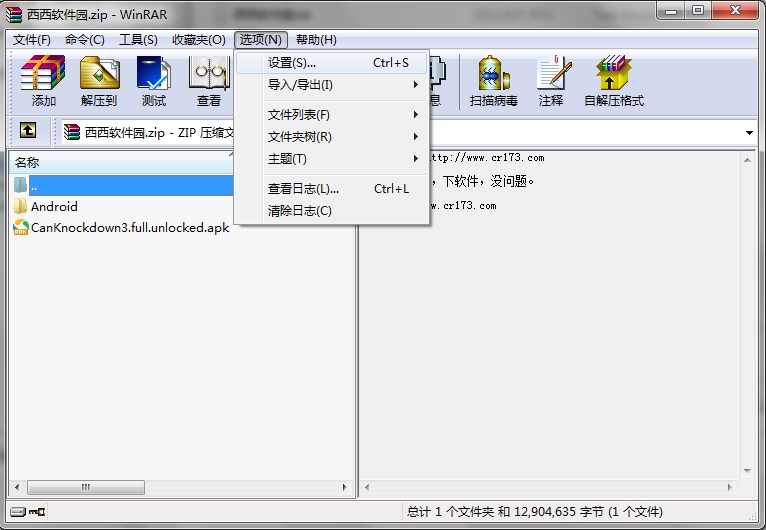This screenshot has height=530, width=766.
Task: Click the parent folder '..' icon
Action: click(x=21, y=185)
